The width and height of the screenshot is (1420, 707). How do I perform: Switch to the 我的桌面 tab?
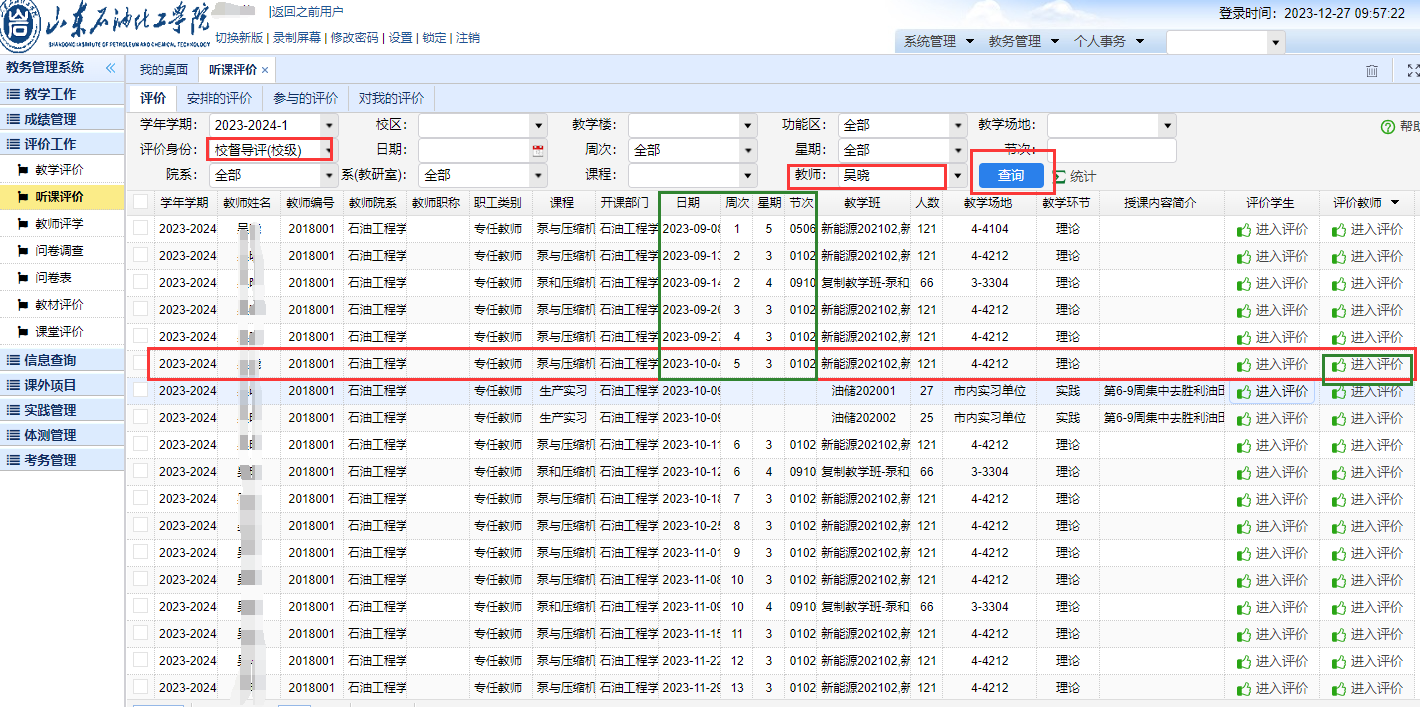pyautogui.click(x=163, y=70)
